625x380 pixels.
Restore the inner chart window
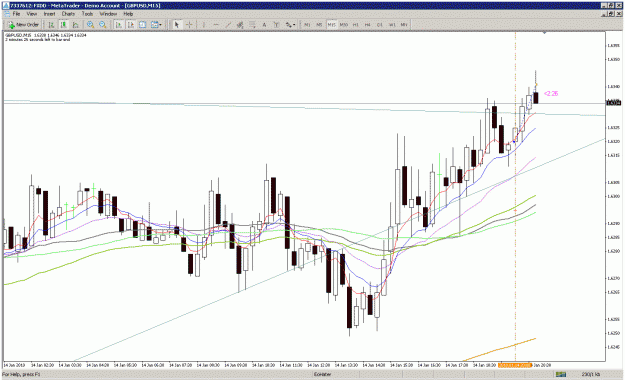611,14
